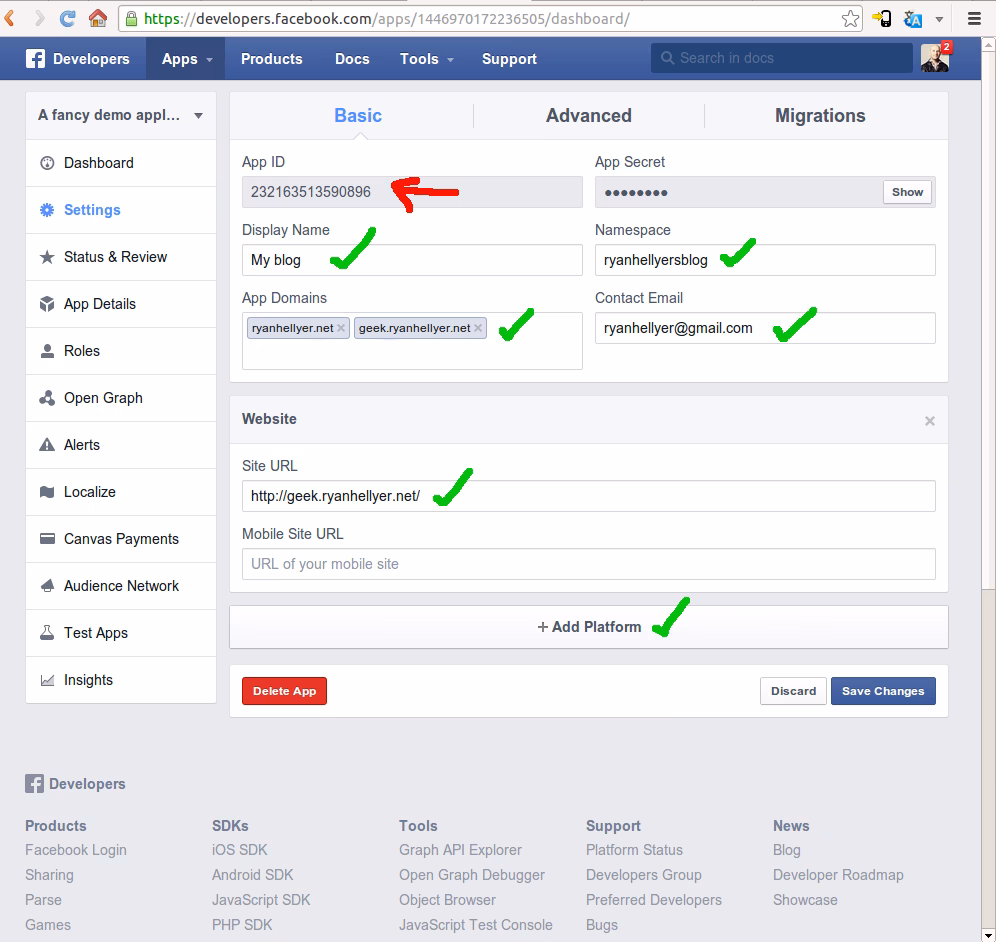Remove the geek.ryanhellyer.net domain tag
Screen dimensions: 996x942
pos(478,328)
